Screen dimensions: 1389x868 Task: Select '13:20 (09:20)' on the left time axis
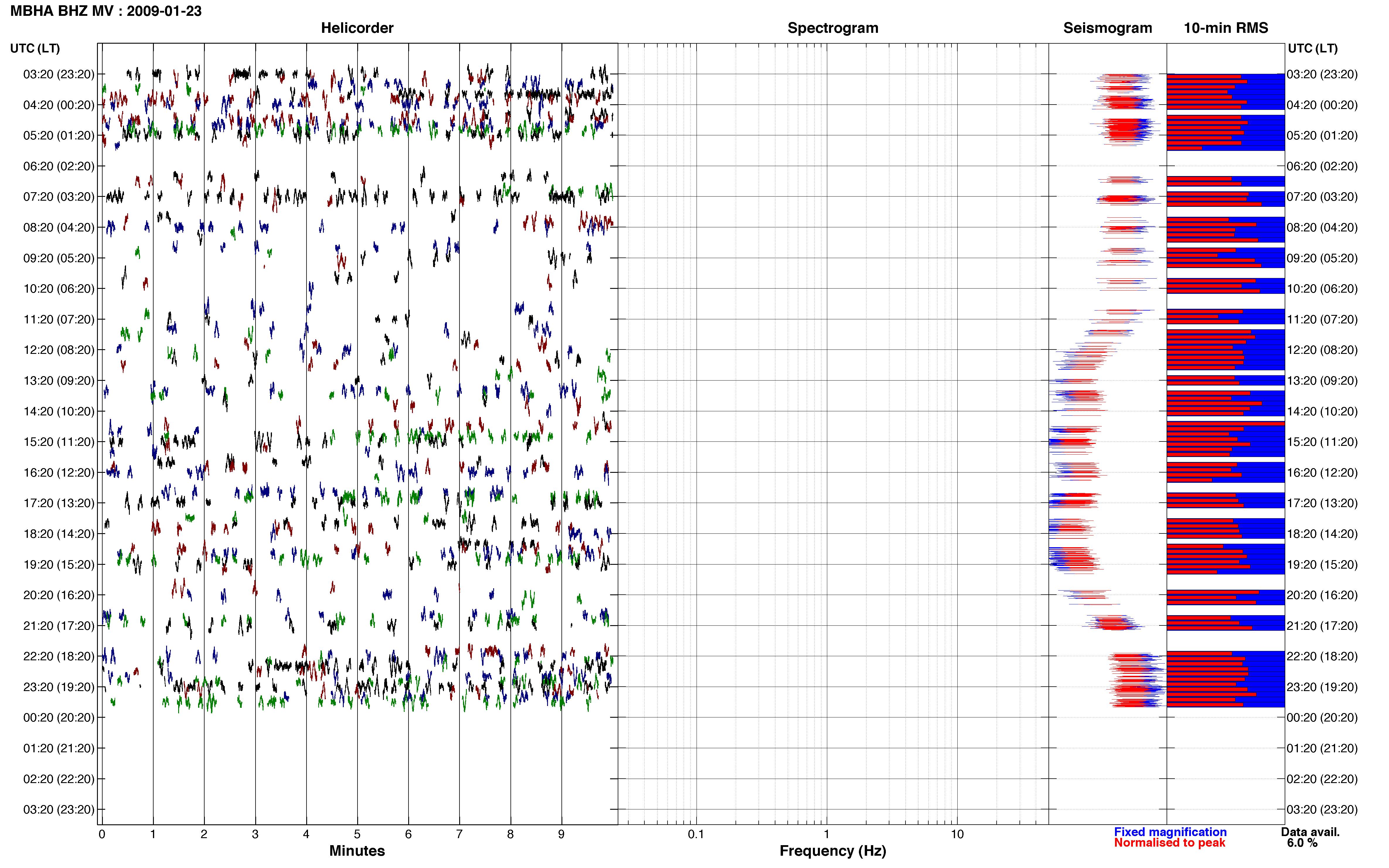click(59, 381)
